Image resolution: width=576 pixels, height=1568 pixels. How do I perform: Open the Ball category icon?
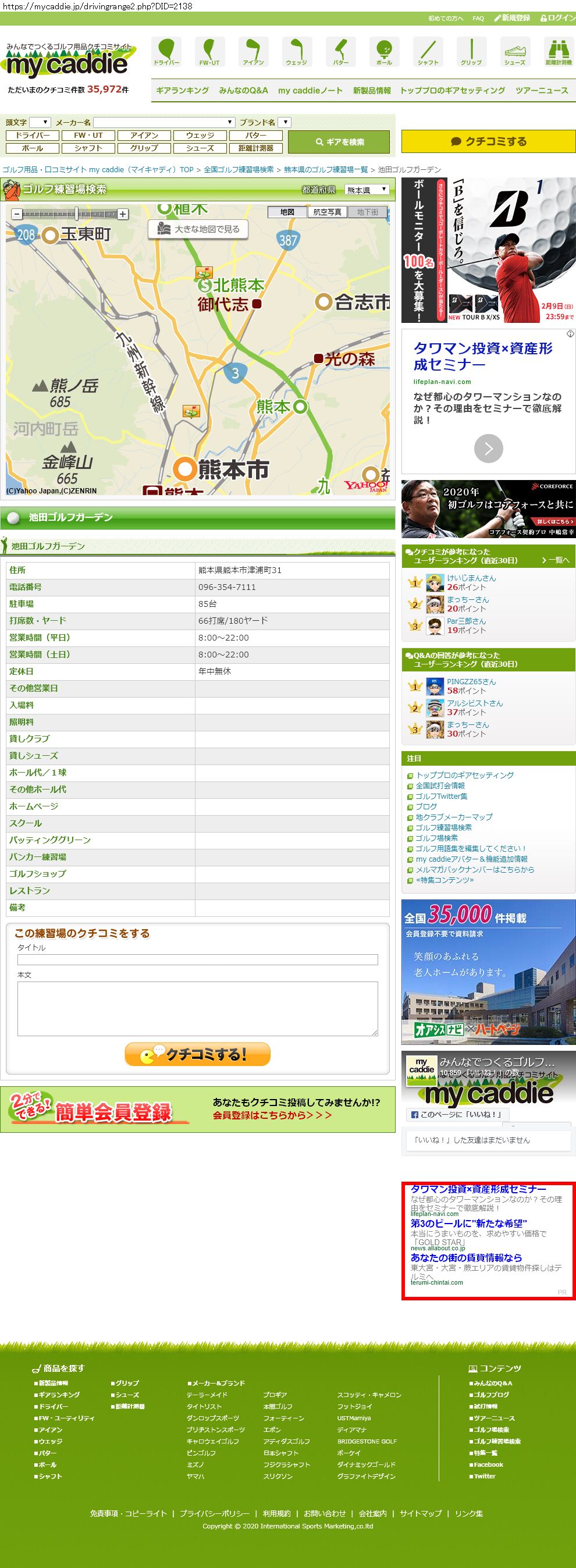[384, 51]
